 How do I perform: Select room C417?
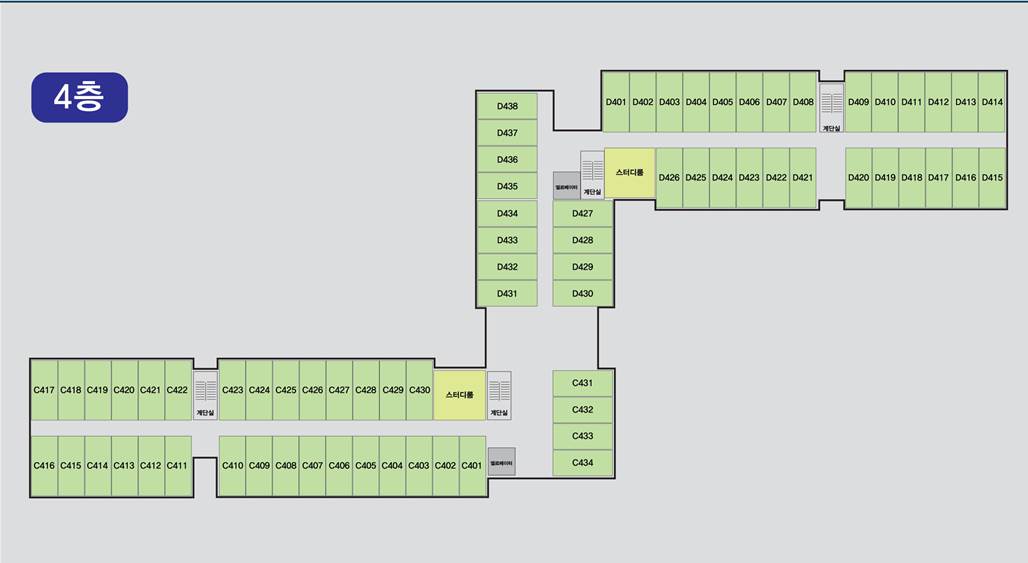click(44, 390)
